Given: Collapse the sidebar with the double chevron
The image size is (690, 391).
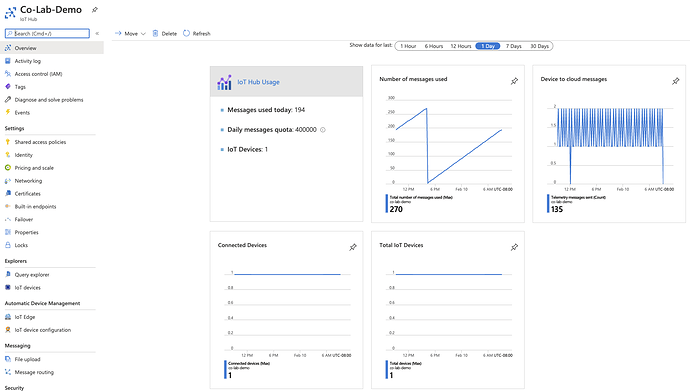Looking at the screenshot, I should [x=97, y=33].
